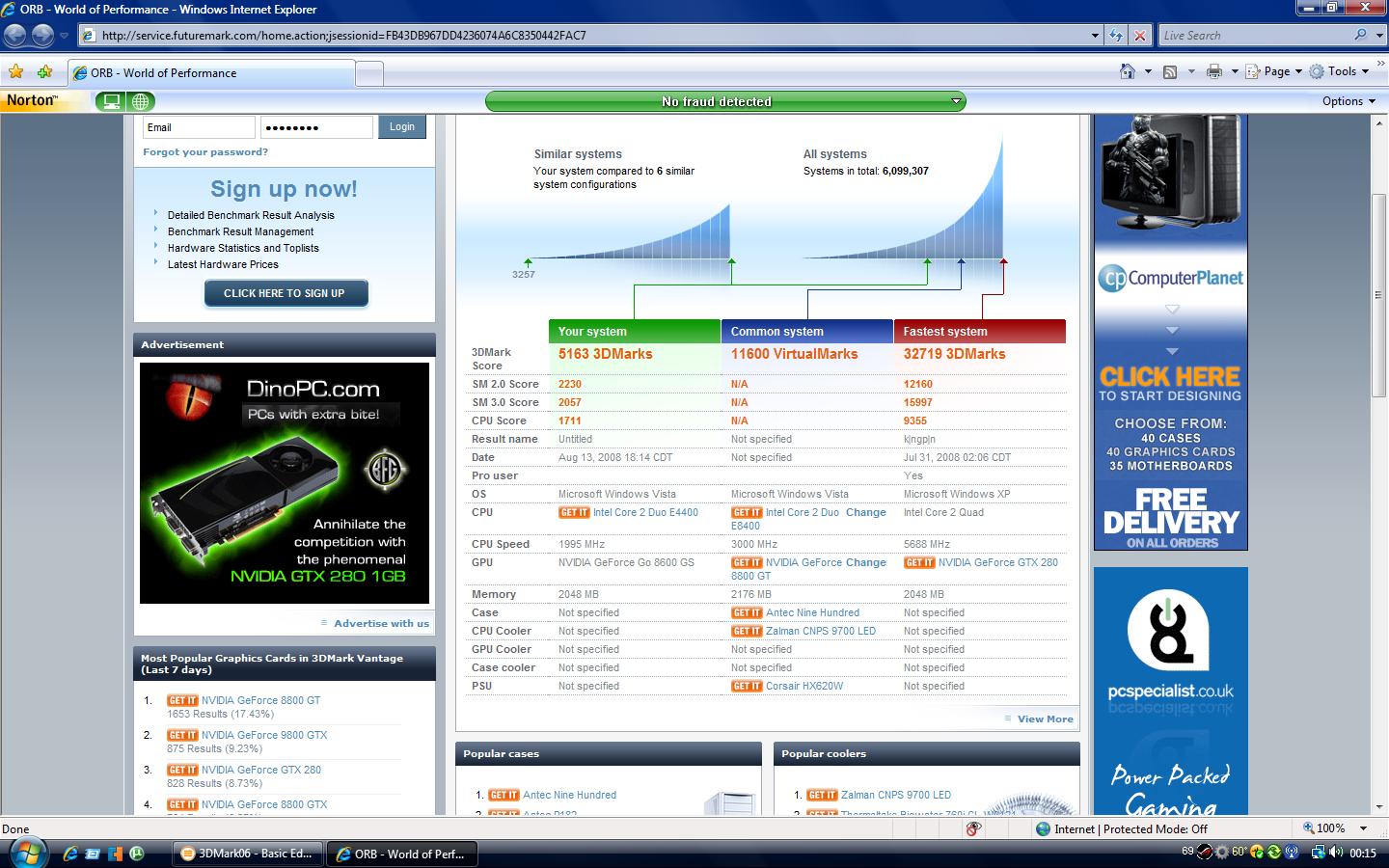Click the browser Forward arrow button
This screenshot has width=1389, height=868.
point(42,36)
